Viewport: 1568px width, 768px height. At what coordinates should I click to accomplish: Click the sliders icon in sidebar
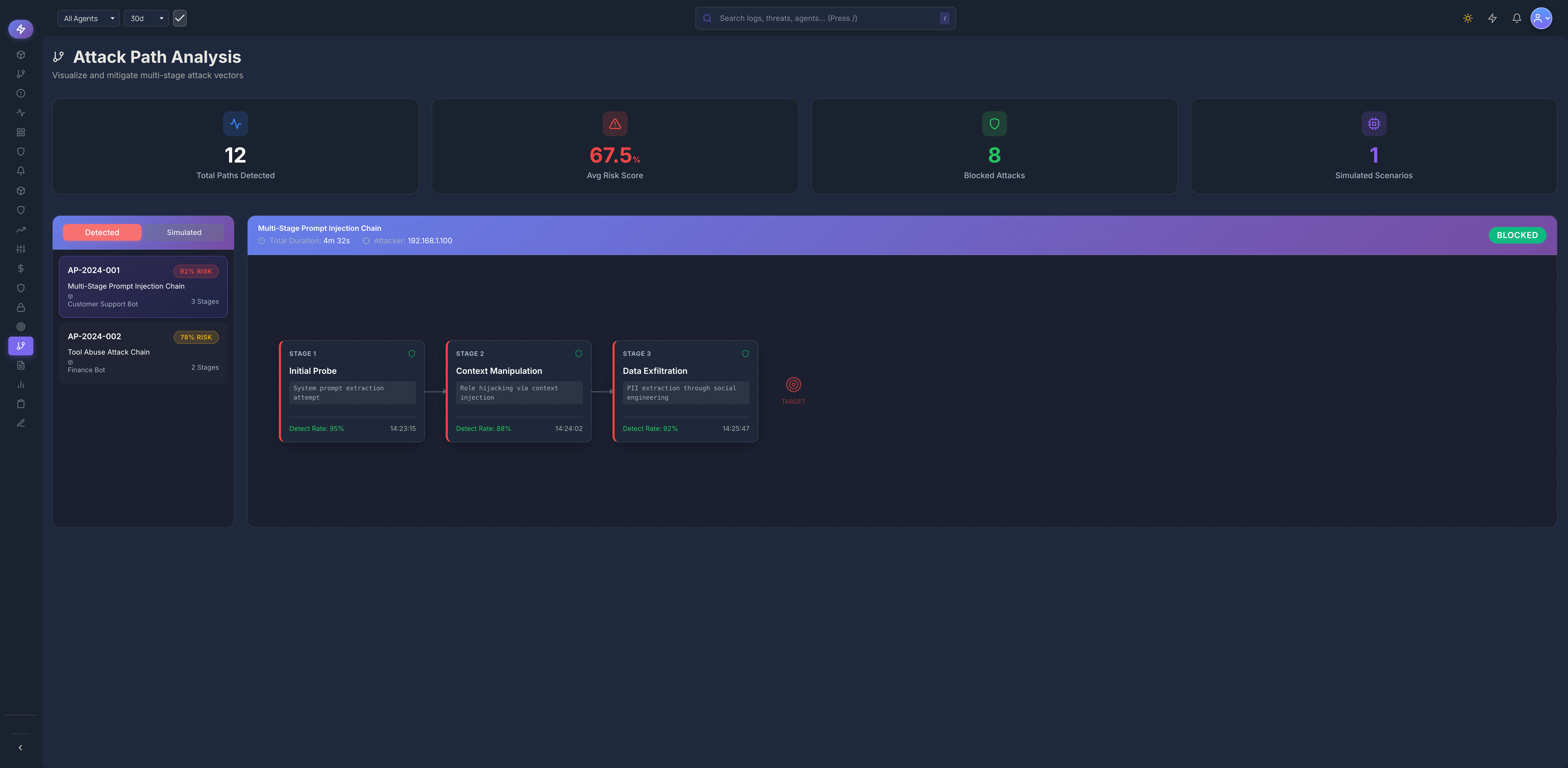click(21, 249)
